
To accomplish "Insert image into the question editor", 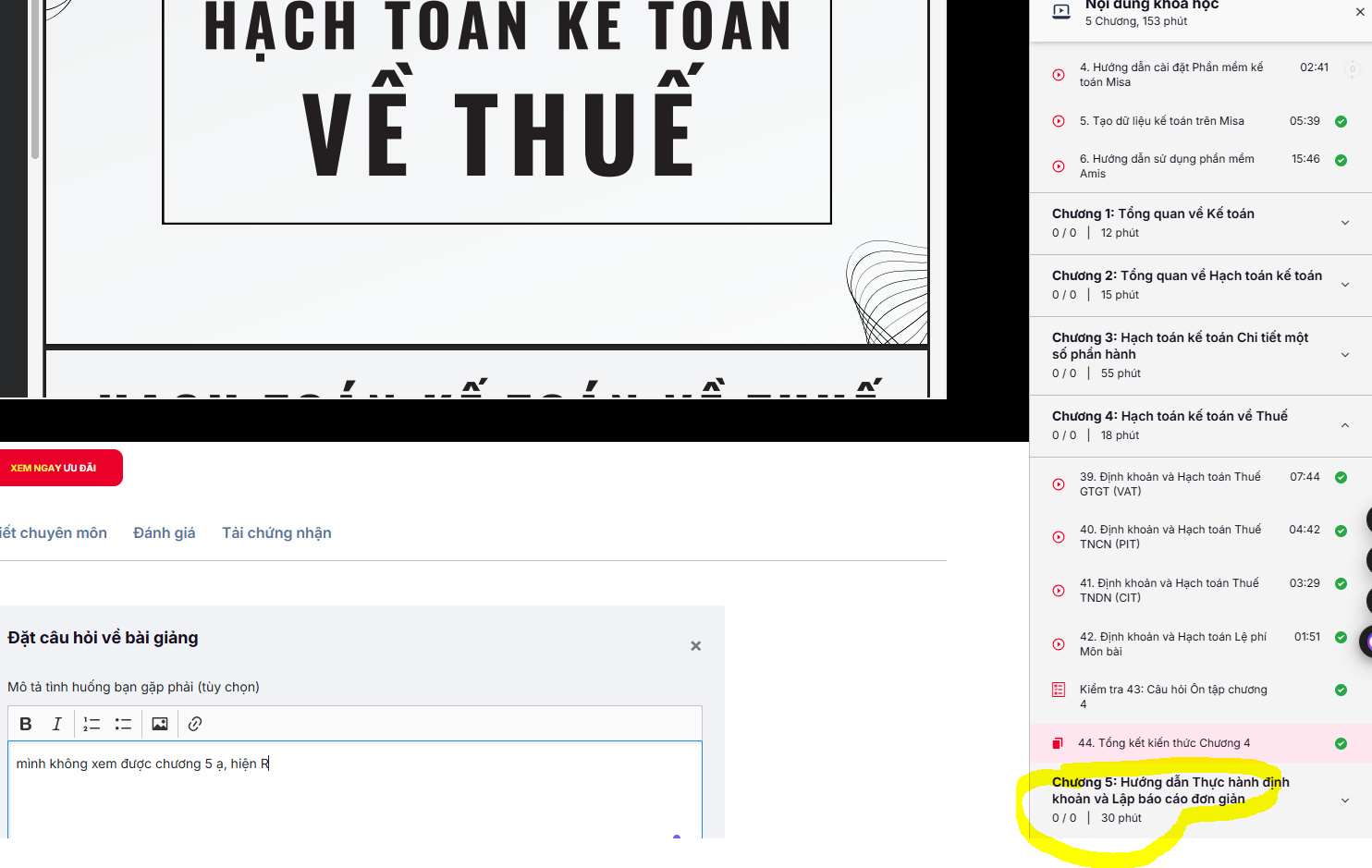I will pos(160,724).
